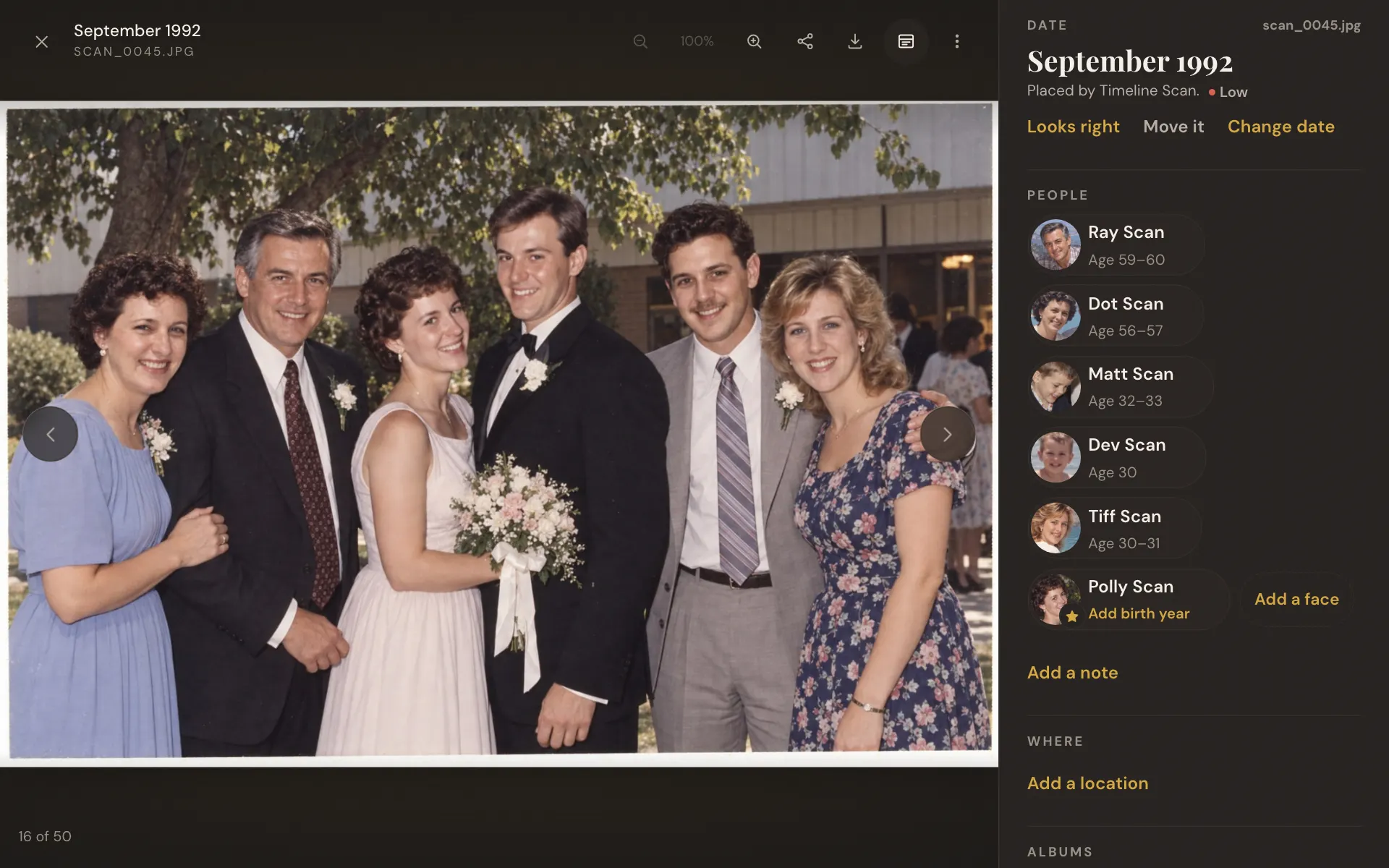1389x868 pixels.
Task: Click Add a location link
Action: pos(1087,783)
